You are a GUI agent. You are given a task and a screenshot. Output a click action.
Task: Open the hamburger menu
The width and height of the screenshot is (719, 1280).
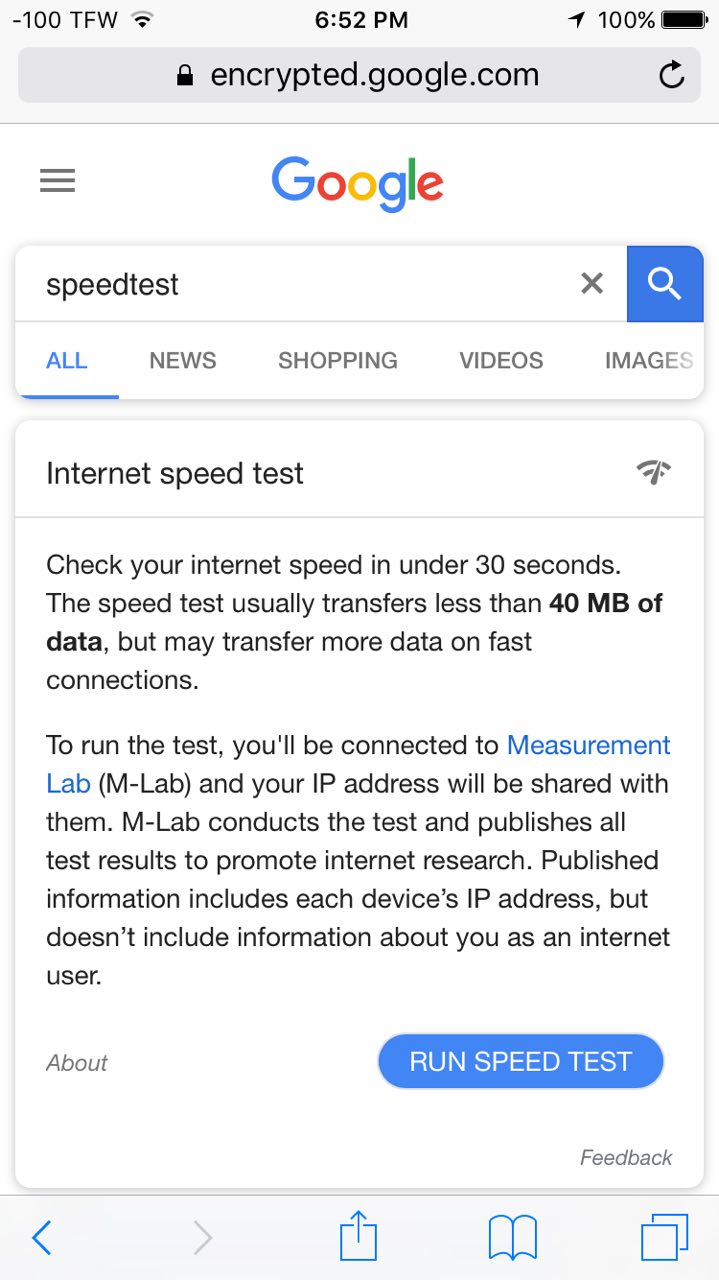pos(57,181)
